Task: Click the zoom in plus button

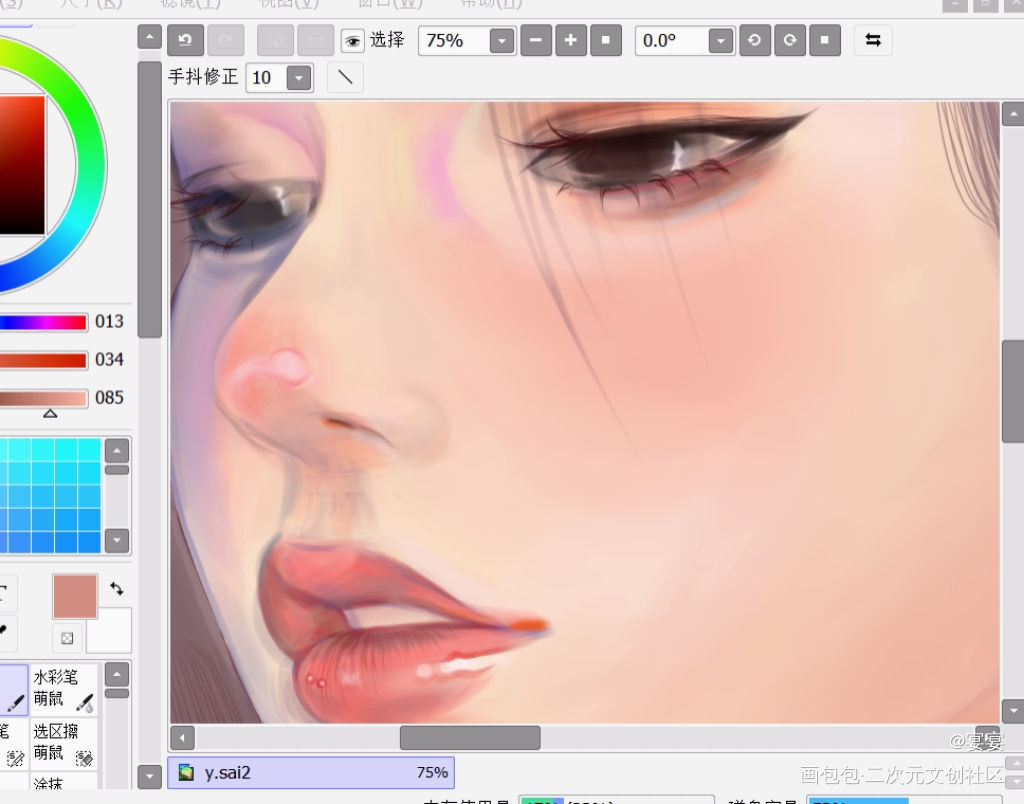Action: pos(571,41)
